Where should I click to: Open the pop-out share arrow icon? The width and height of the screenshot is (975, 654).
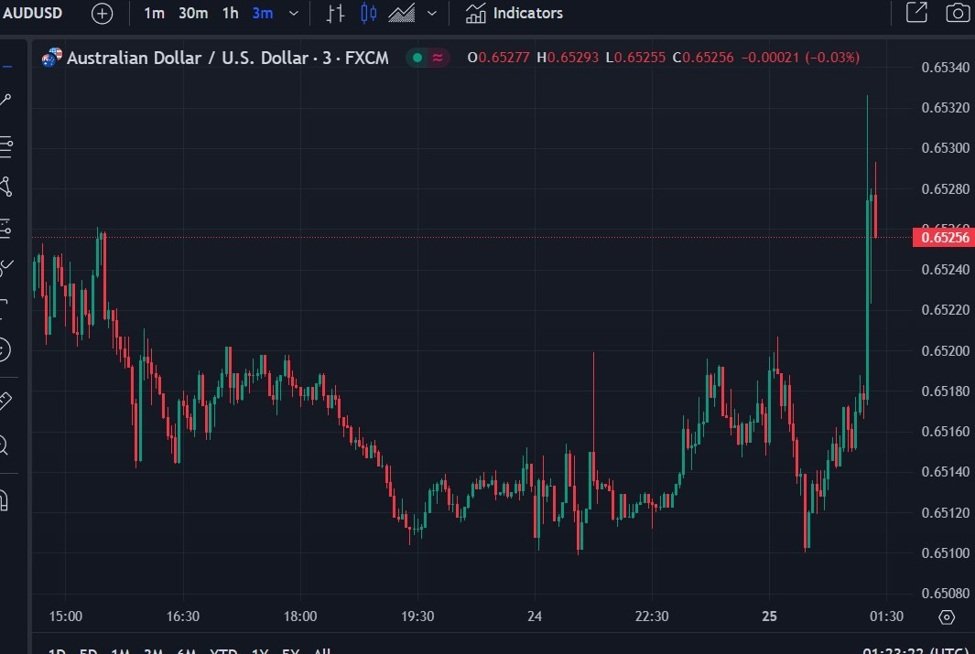[916, 13]
